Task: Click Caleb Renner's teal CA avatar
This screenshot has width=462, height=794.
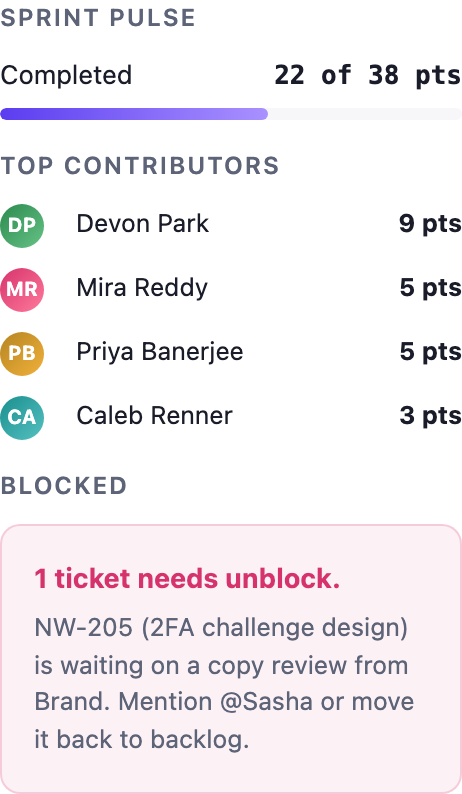Action: 22,418
